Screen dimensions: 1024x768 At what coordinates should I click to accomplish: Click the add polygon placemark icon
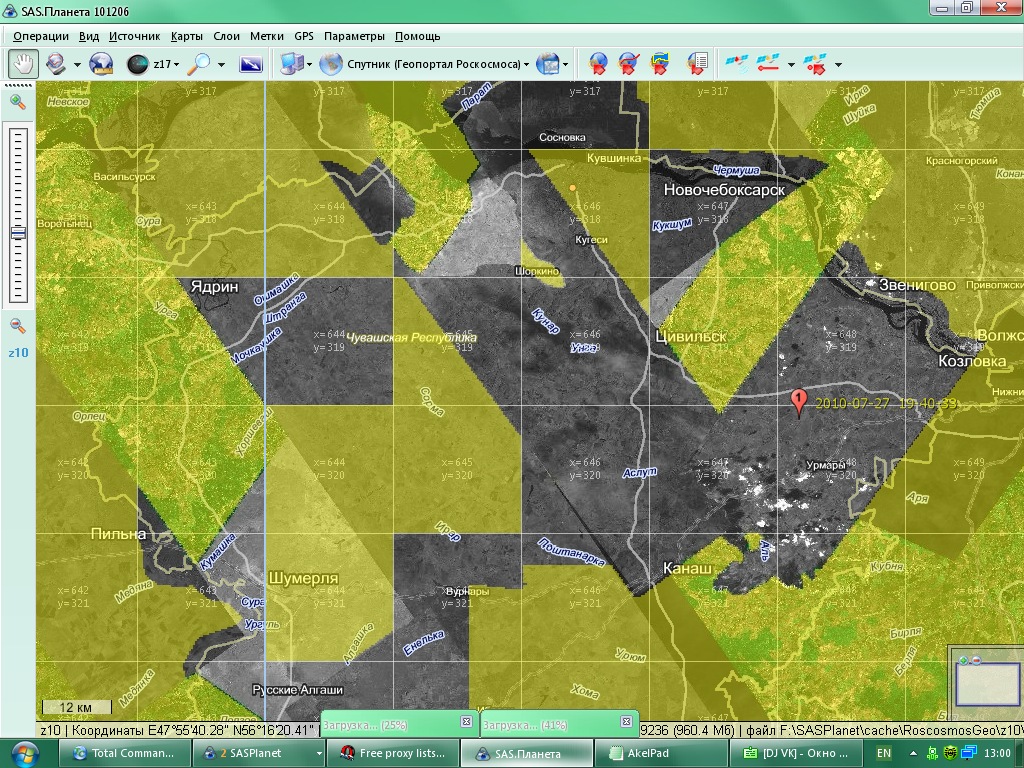[x=660, y=64]
